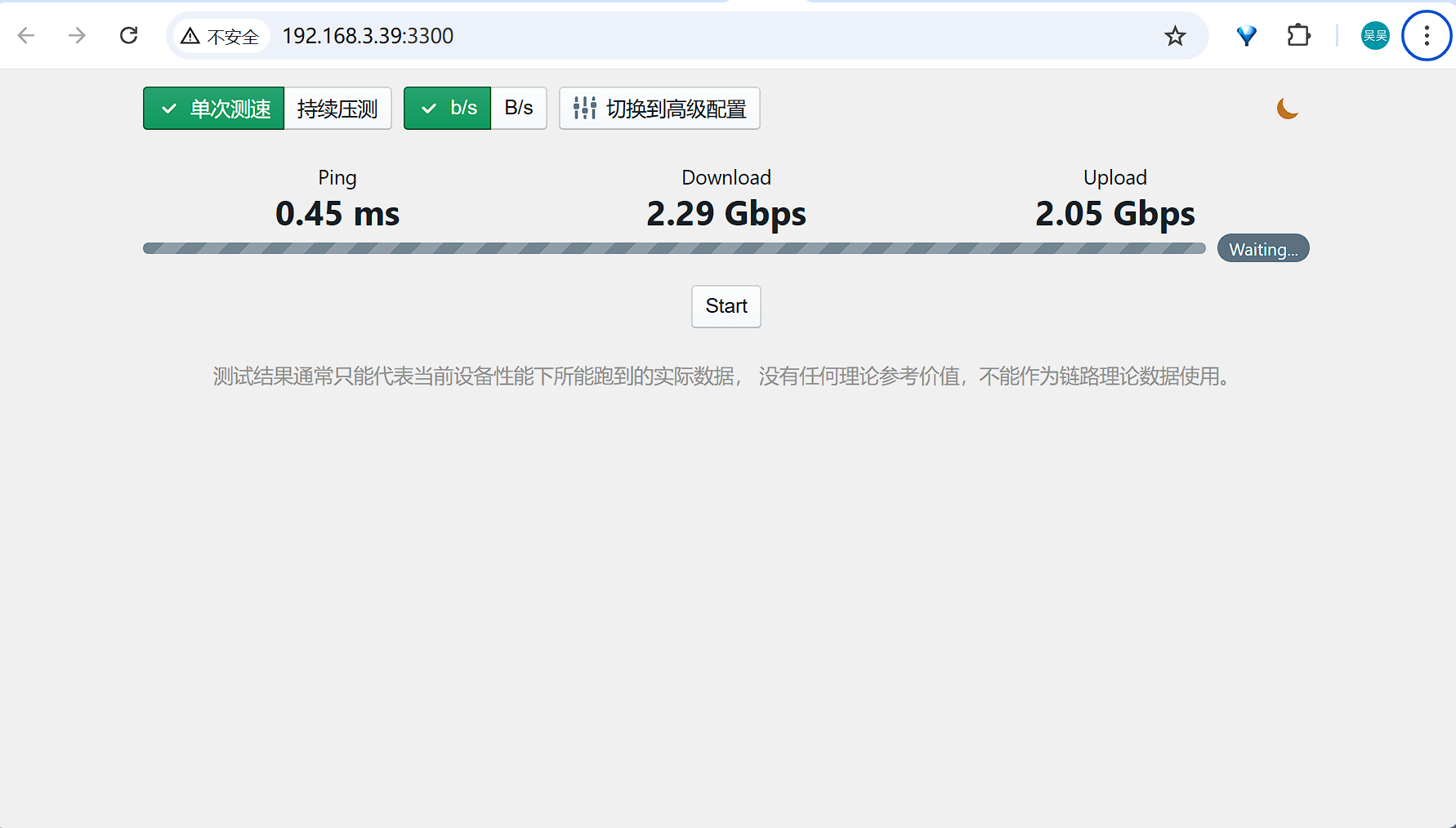
Task: Reload the speed test page
Action: (128, 35)
